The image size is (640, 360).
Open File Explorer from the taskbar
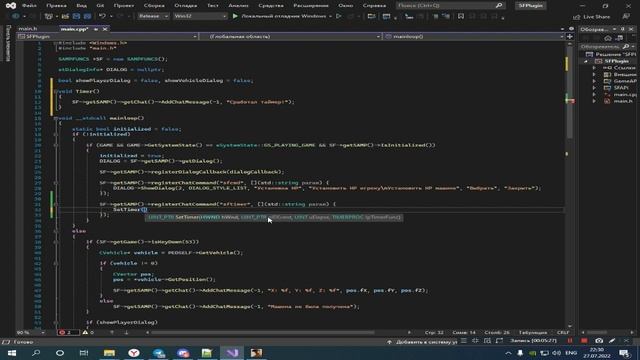pyautogui.click(x=109, y=353)
